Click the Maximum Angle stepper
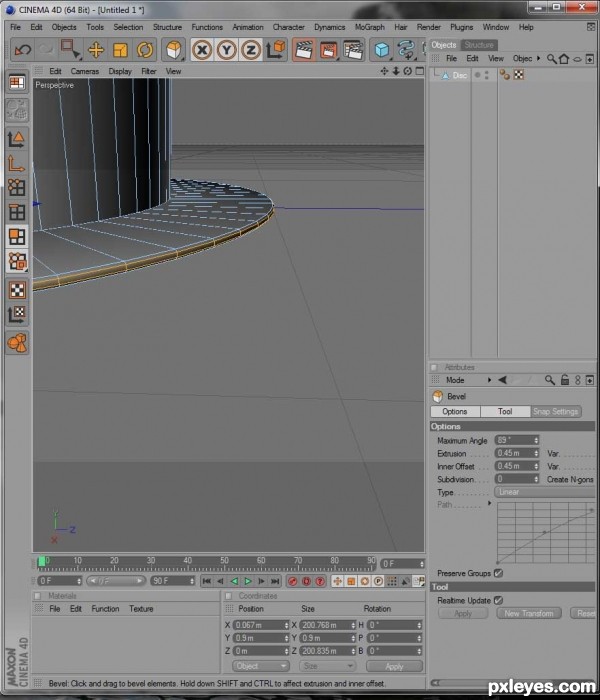Viewport: 600px width, 700px height. (536, 440)
